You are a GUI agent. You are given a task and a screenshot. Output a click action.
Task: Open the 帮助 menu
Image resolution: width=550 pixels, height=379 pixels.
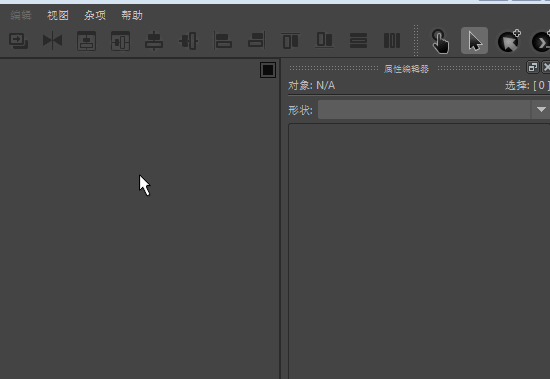132,15
